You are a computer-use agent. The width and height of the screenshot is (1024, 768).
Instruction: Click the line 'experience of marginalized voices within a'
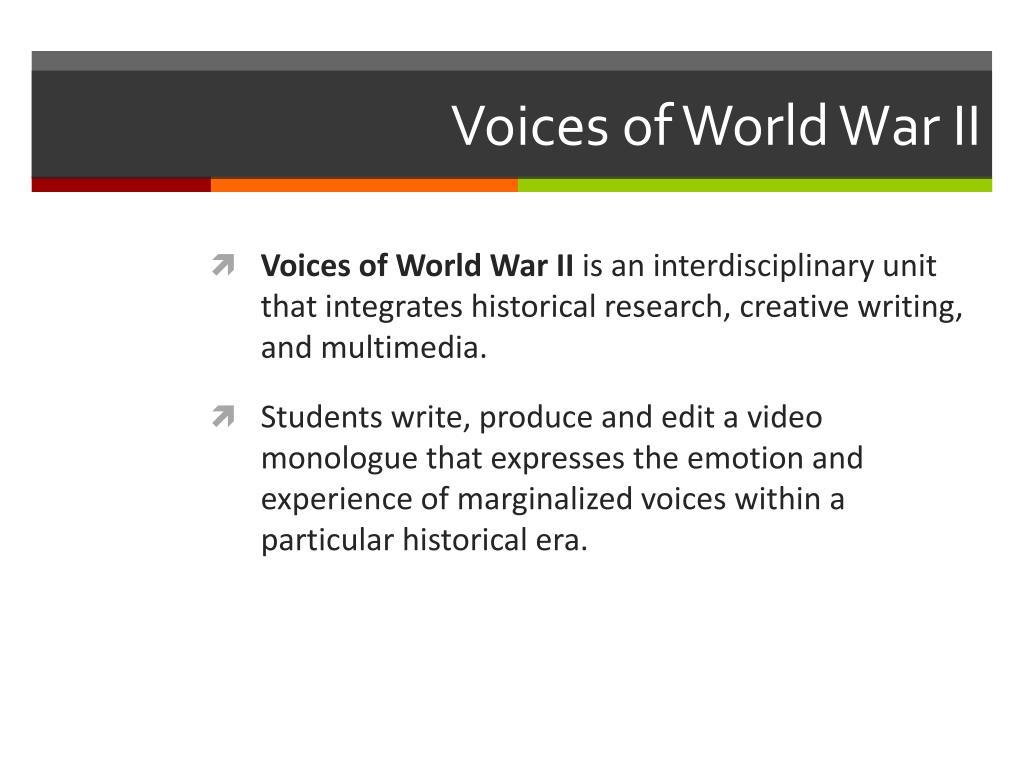coord(552,499)
